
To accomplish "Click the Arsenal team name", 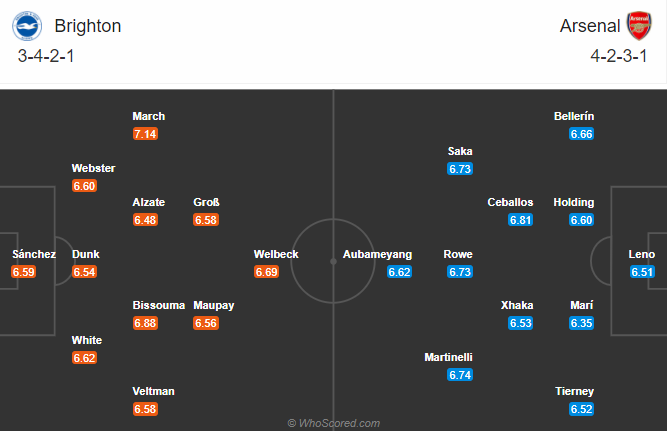I will tap(588, 26).
